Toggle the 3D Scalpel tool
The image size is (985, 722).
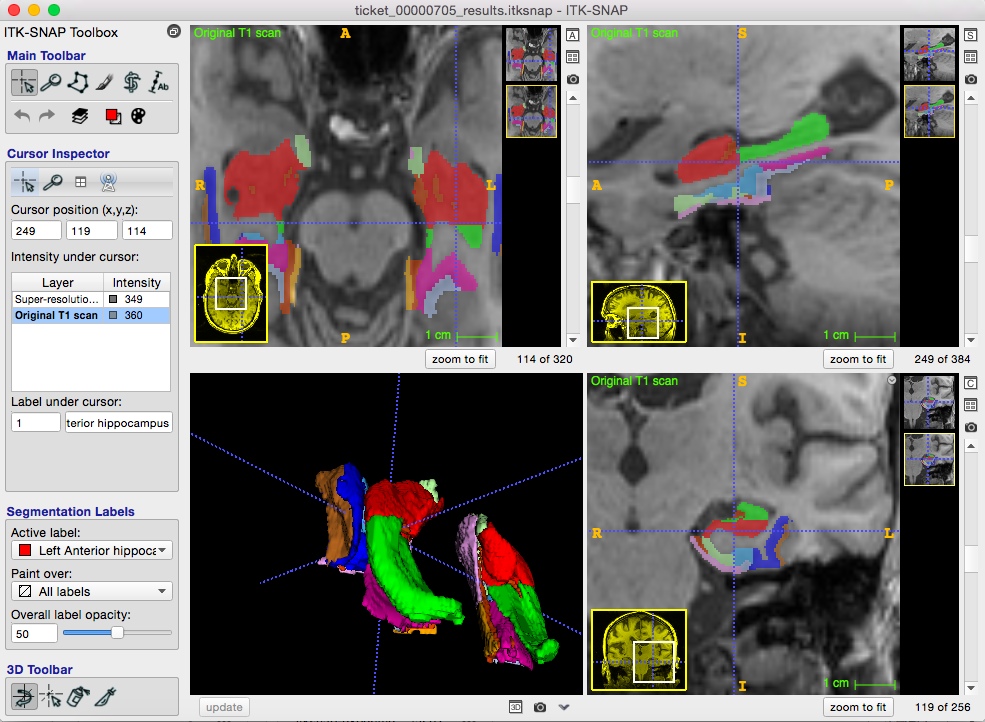point(106,696)
